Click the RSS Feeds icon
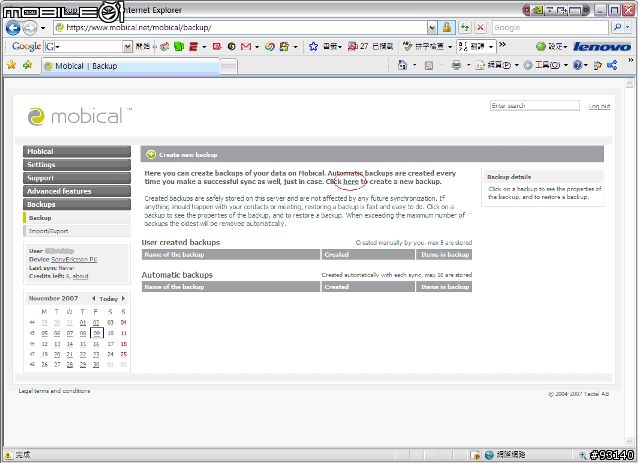 pyautogui.click(x=429, y=66)
